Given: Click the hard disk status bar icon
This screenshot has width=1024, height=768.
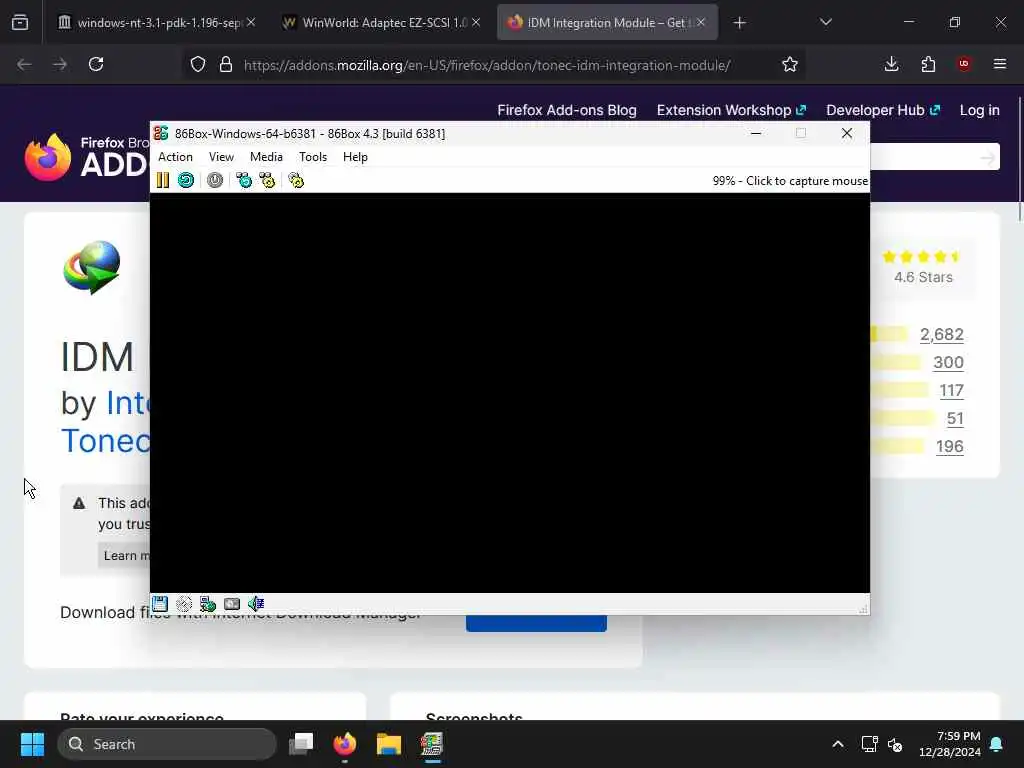Looking at the screenshot, I should [x=232, y=604].
